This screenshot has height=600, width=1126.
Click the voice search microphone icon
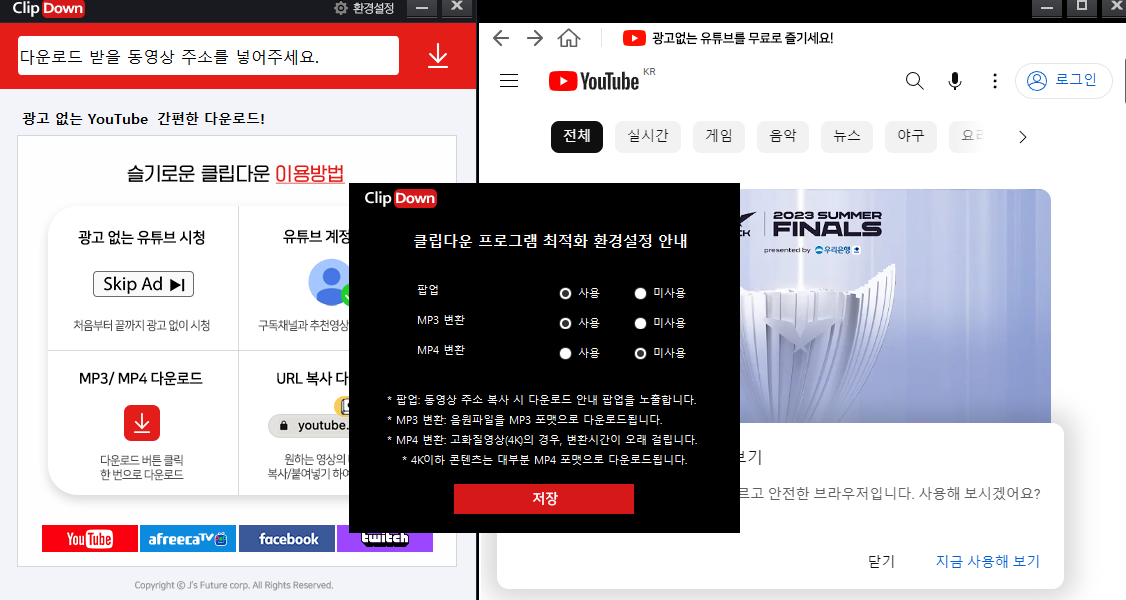[x=954, y=80]
